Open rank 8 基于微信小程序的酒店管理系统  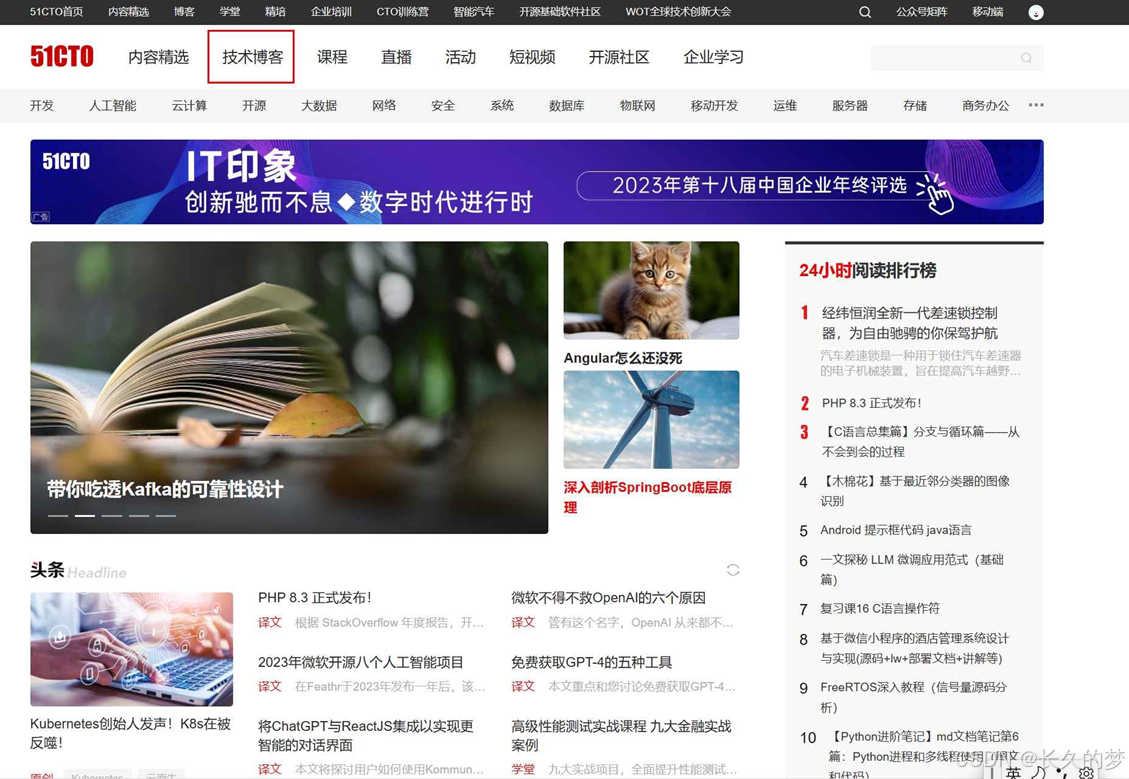point(914,648)
